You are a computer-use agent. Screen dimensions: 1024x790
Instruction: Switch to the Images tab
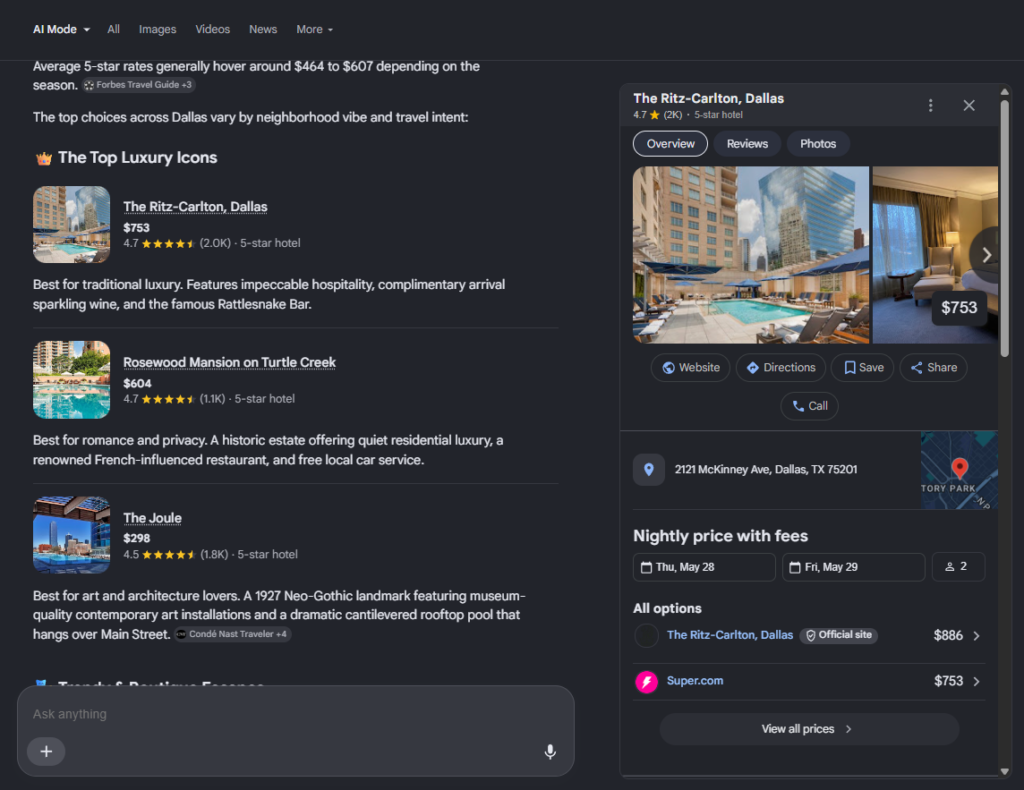pyautogui.click(x=157, y=29)
